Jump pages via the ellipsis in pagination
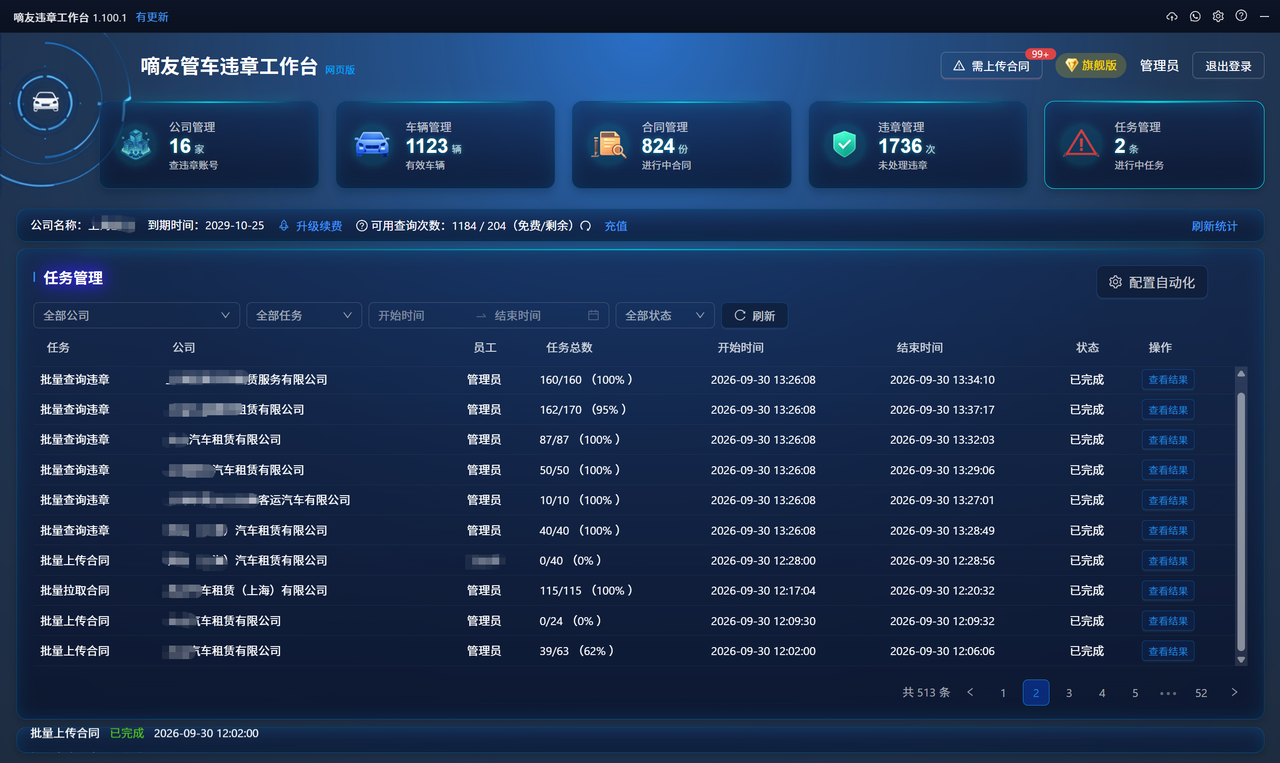Image resolution: width=1280 pixels, height=763 pixels. coord(1168,693)
